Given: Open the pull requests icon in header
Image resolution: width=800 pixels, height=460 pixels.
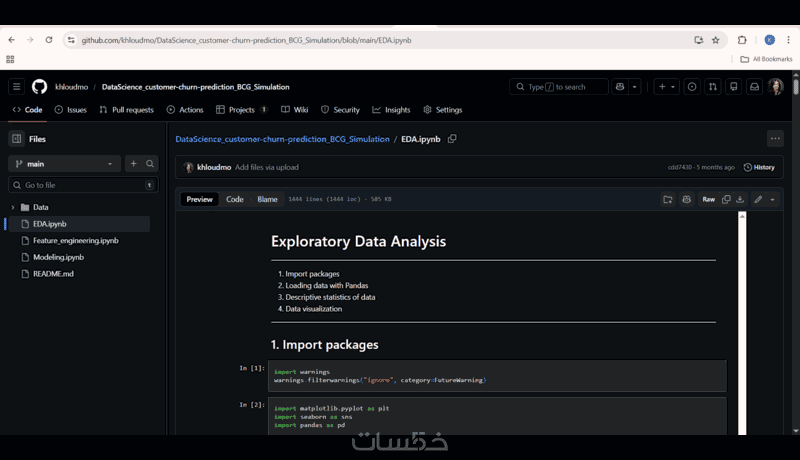Looking at the screenshot, I should tap(712, 87).
